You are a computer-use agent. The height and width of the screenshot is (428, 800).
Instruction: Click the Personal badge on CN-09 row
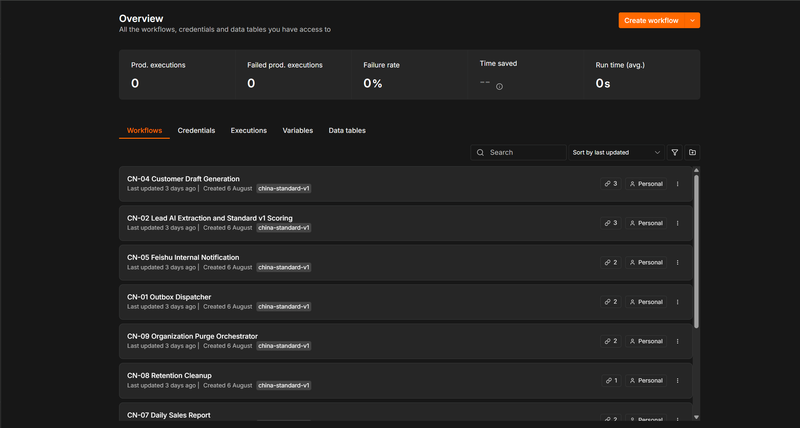646,341
